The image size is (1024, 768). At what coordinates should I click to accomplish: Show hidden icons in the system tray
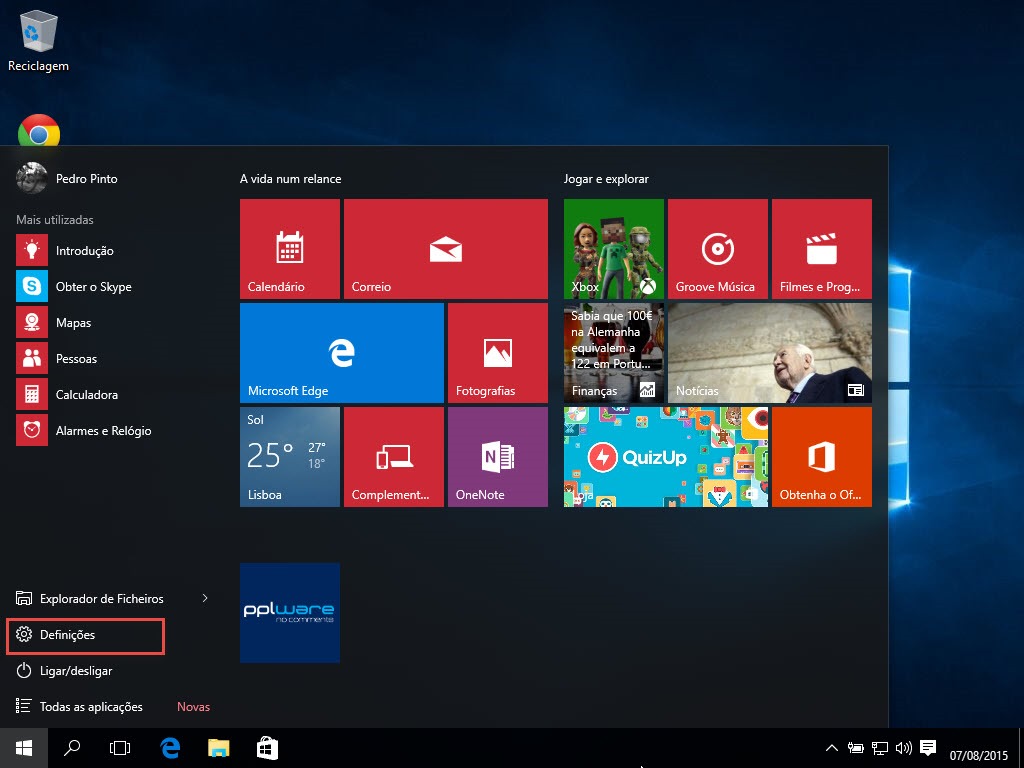[x=831, y=747]
